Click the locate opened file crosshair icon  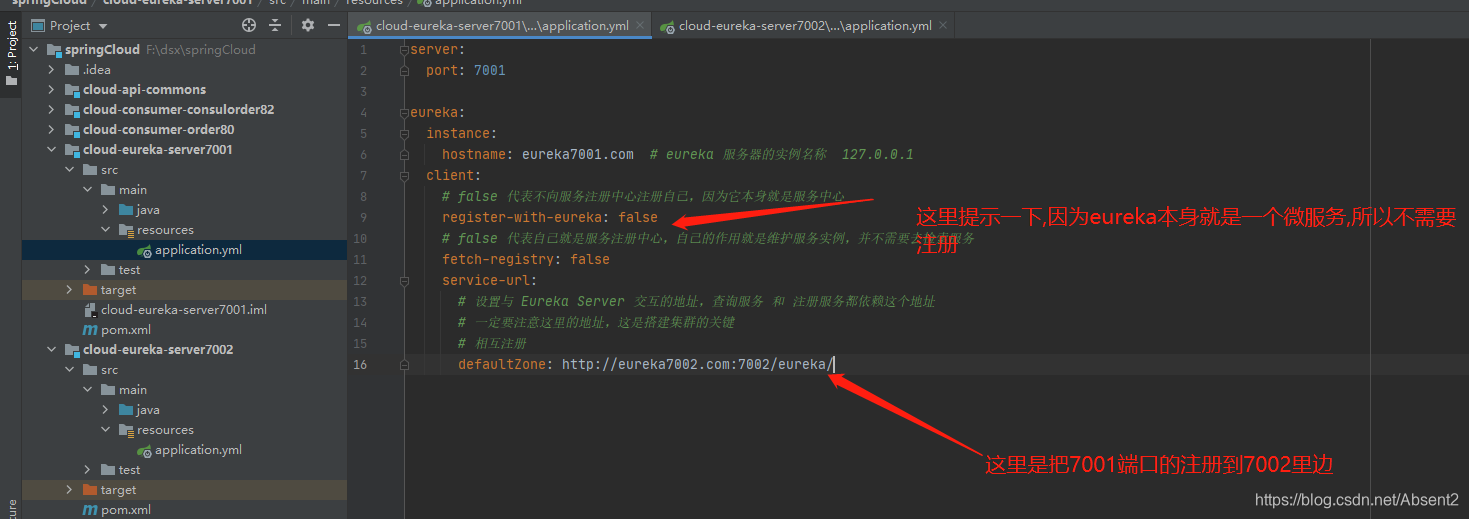click(x=249, y=25)
